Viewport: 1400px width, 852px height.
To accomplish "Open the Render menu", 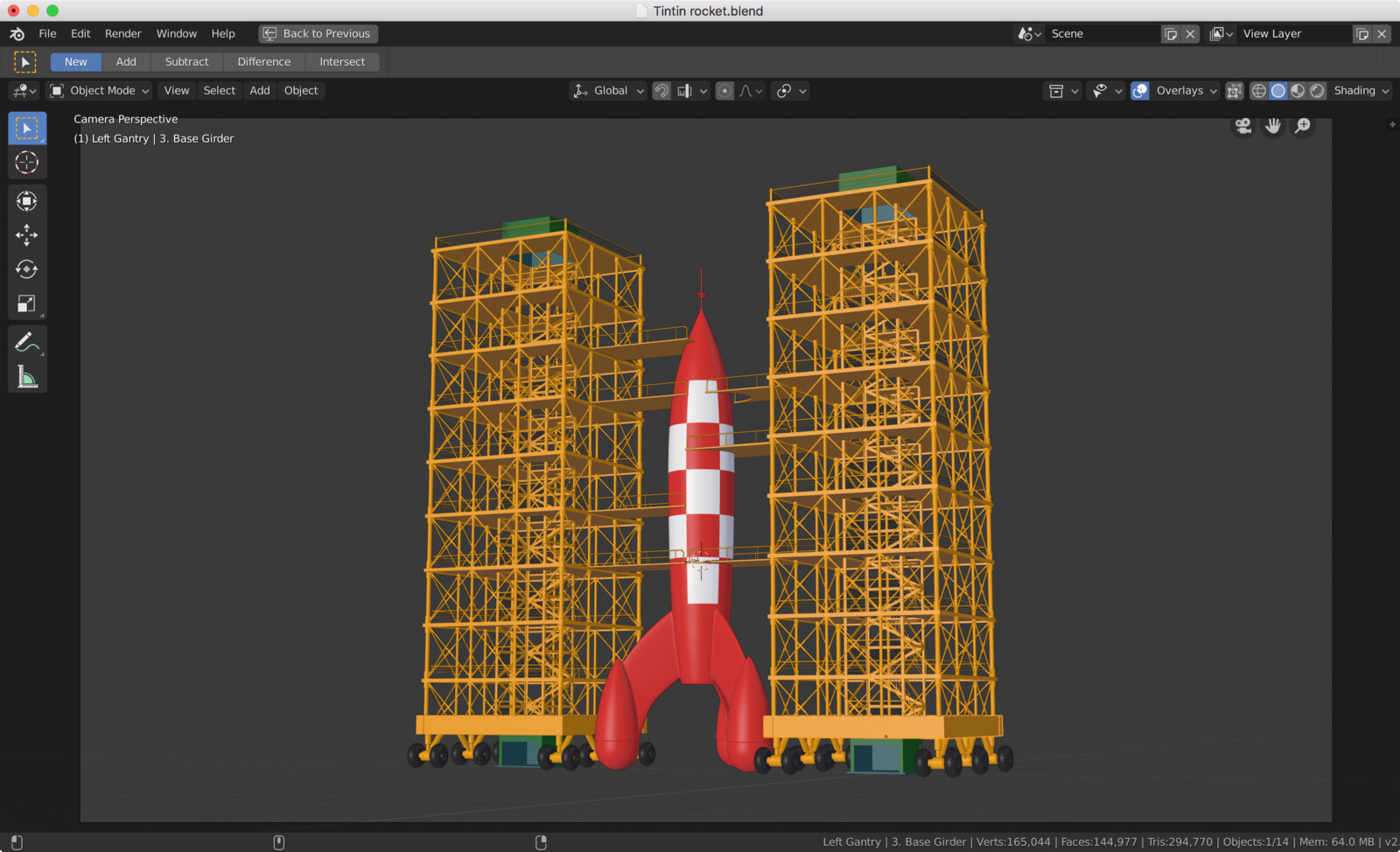I will 122,33.
